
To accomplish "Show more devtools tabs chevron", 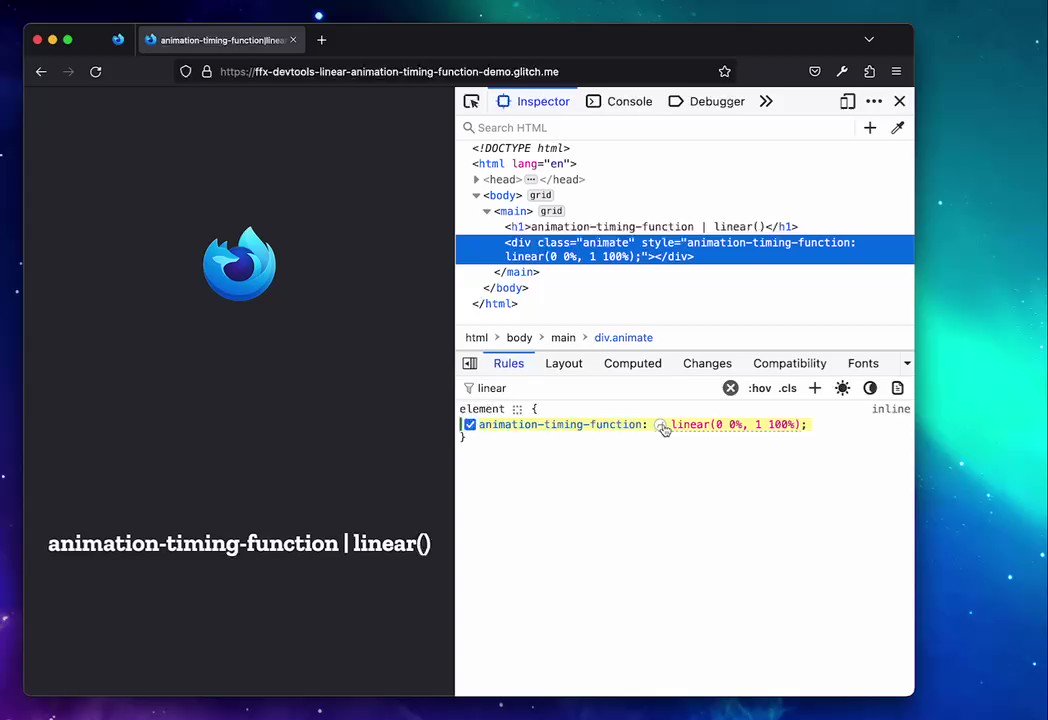I will 766,102.
